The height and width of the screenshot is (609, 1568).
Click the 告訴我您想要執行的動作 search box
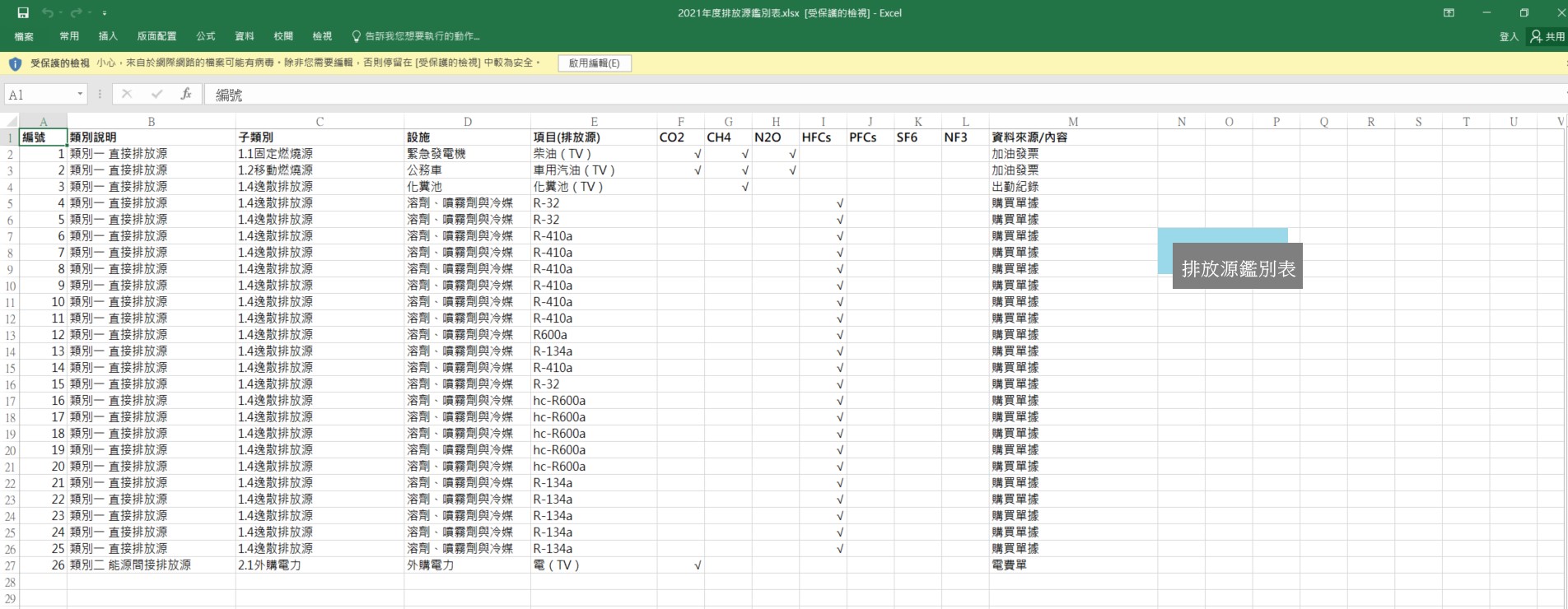pyautogui.click(x=421, y=36)
